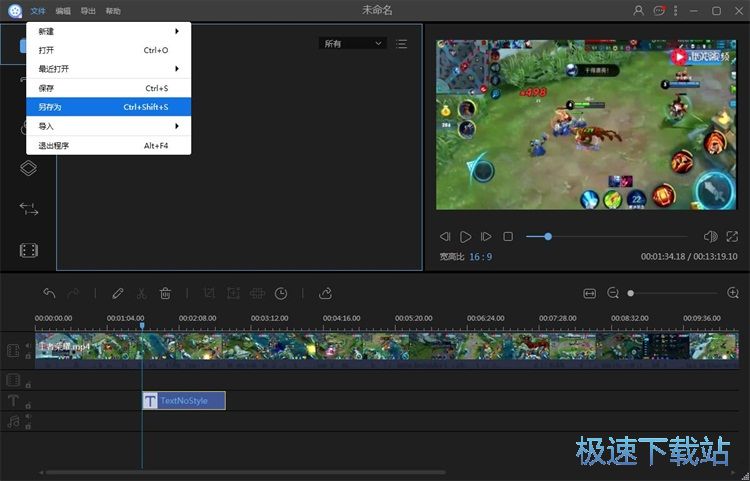Adjust the timeline zoom slider

[673, 293]
